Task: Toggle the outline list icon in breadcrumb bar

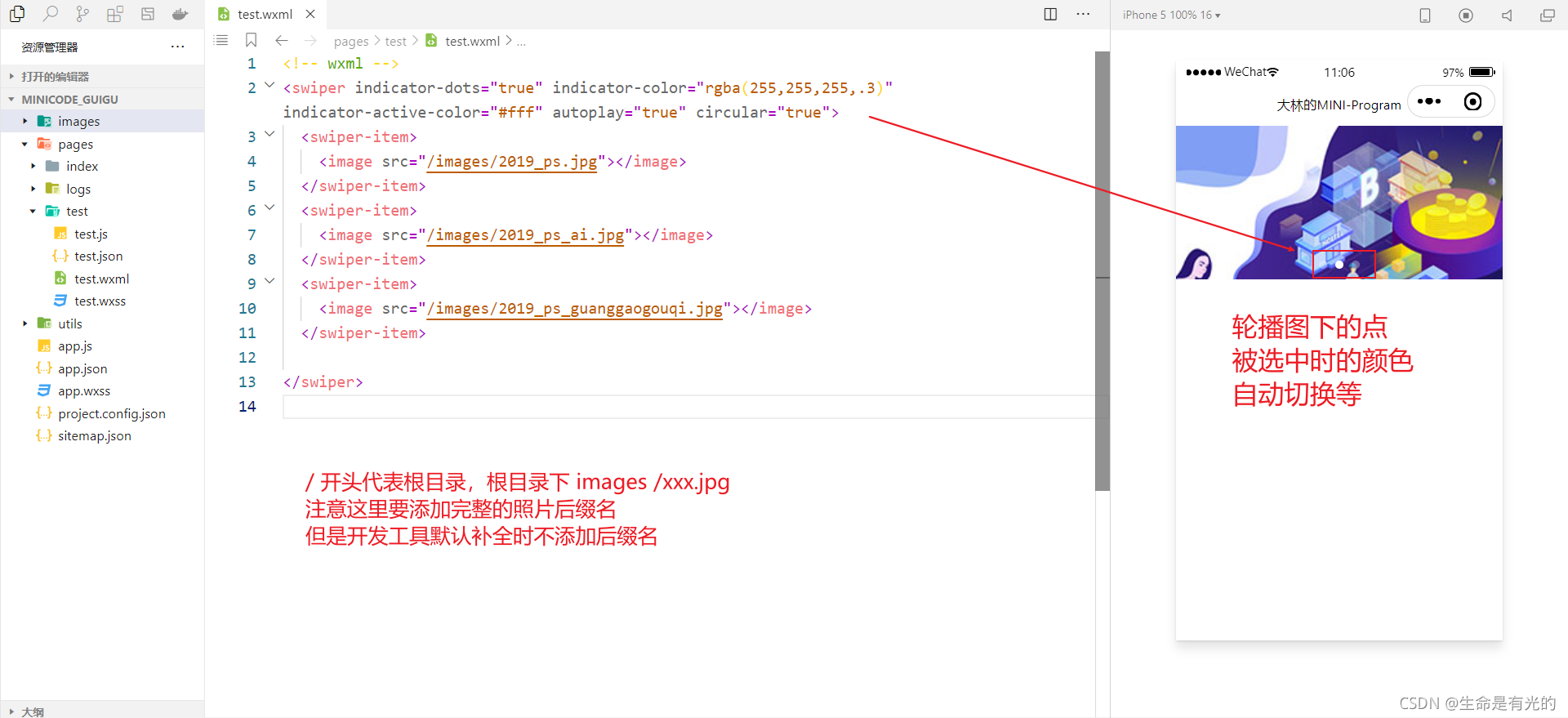Action: click(x=220, y=40)
